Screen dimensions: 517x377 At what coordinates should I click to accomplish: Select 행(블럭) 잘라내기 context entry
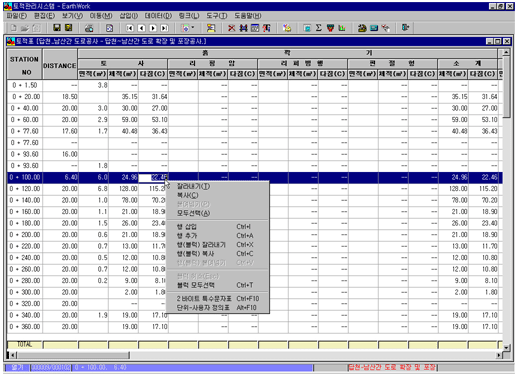click(x=217, y=245)
